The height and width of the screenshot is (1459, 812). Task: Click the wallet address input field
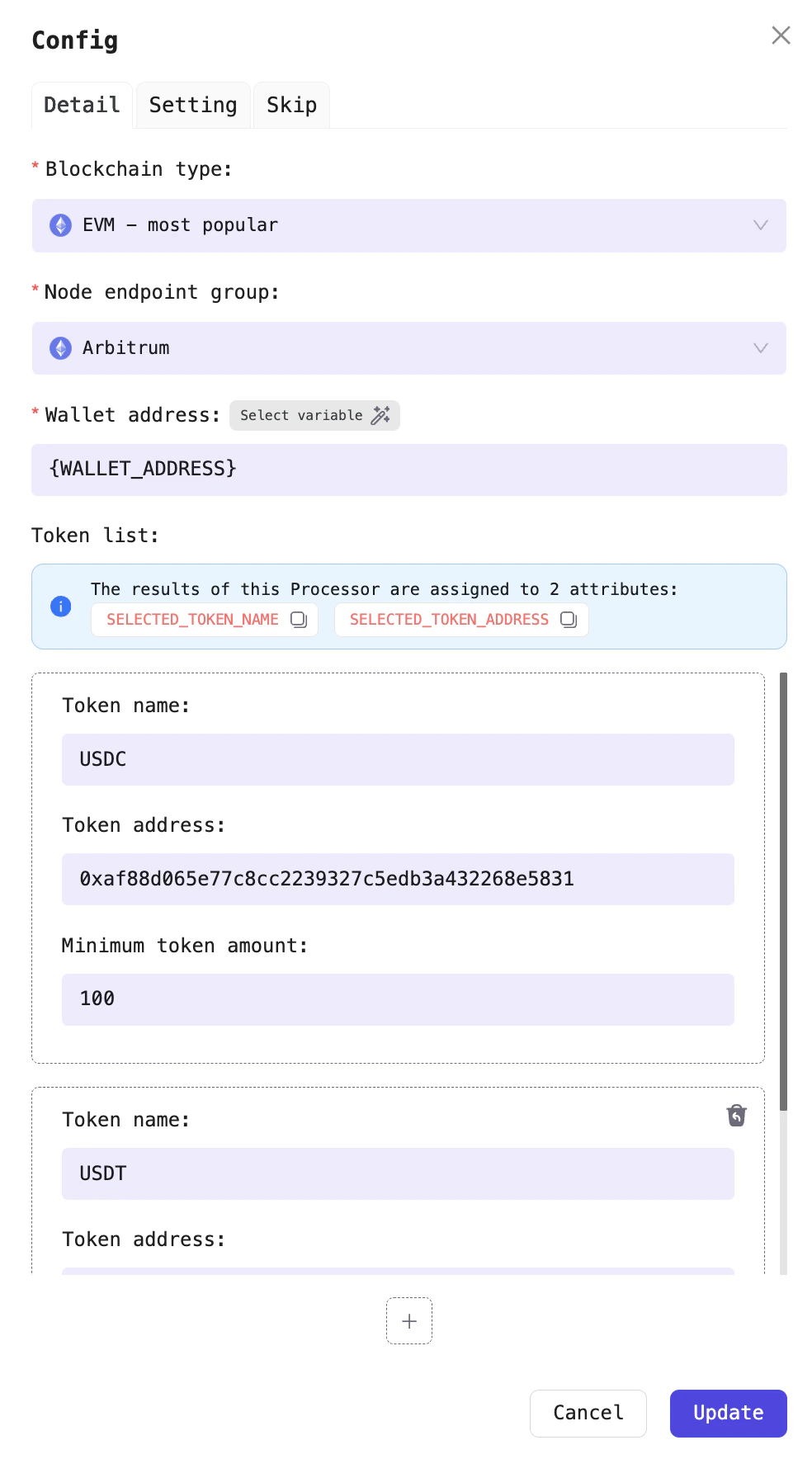[409, 469]
